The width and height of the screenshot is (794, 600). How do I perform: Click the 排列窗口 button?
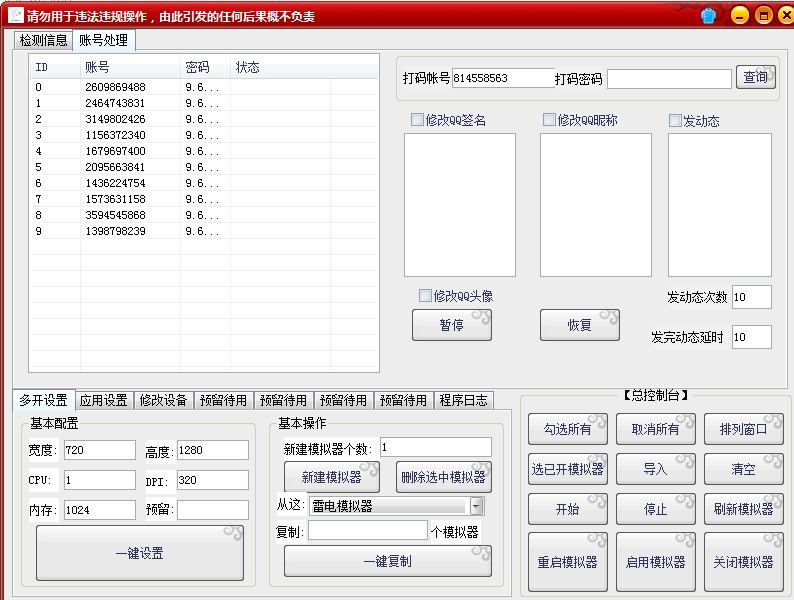pos(744,429)
